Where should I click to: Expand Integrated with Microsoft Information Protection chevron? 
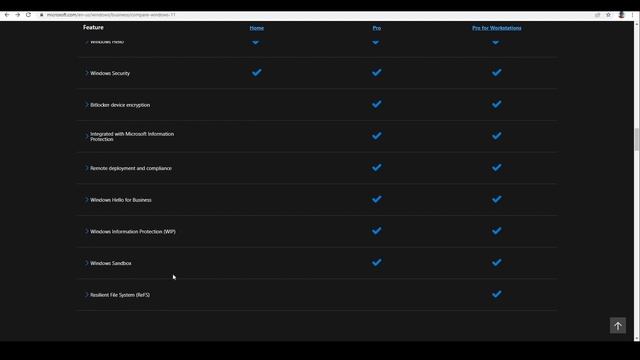tap(87, 136)
